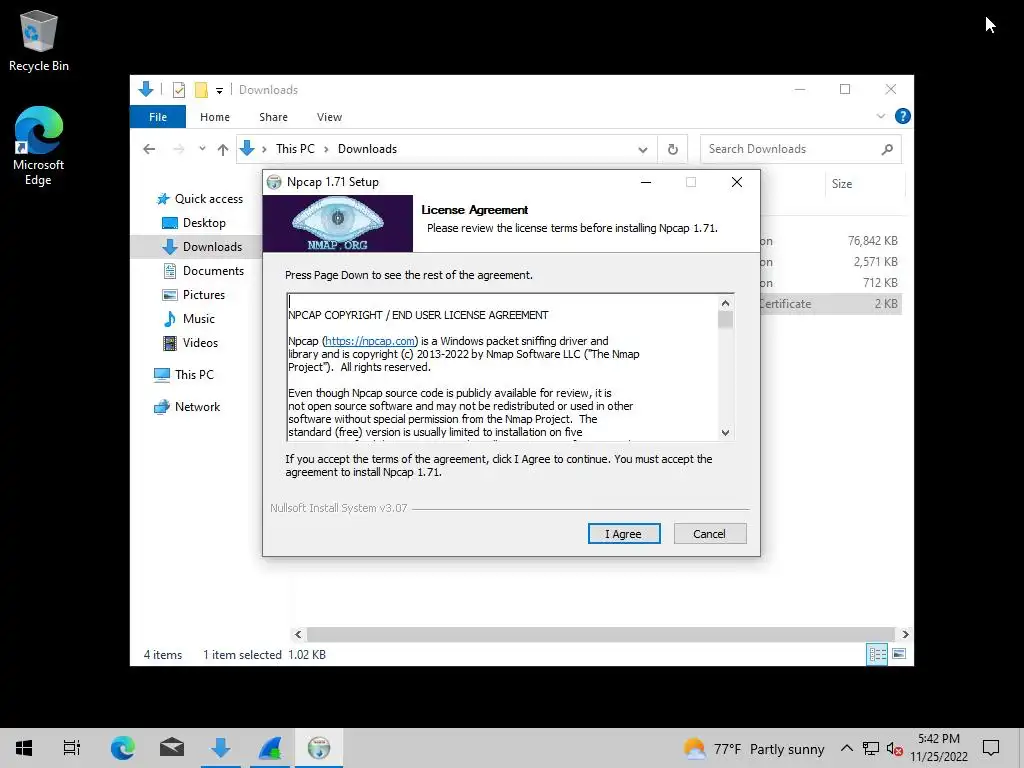Viewport: 1024px width, 768px height.
Task: Launch Microsoft Edge from the desktop shortcut
Action: [39, 146]
